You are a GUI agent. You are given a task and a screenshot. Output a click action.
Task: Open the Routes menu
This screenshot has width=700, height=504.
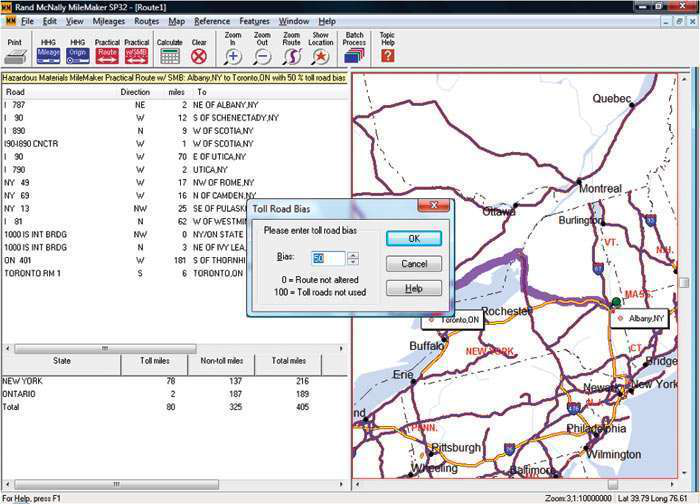point(146,21)
